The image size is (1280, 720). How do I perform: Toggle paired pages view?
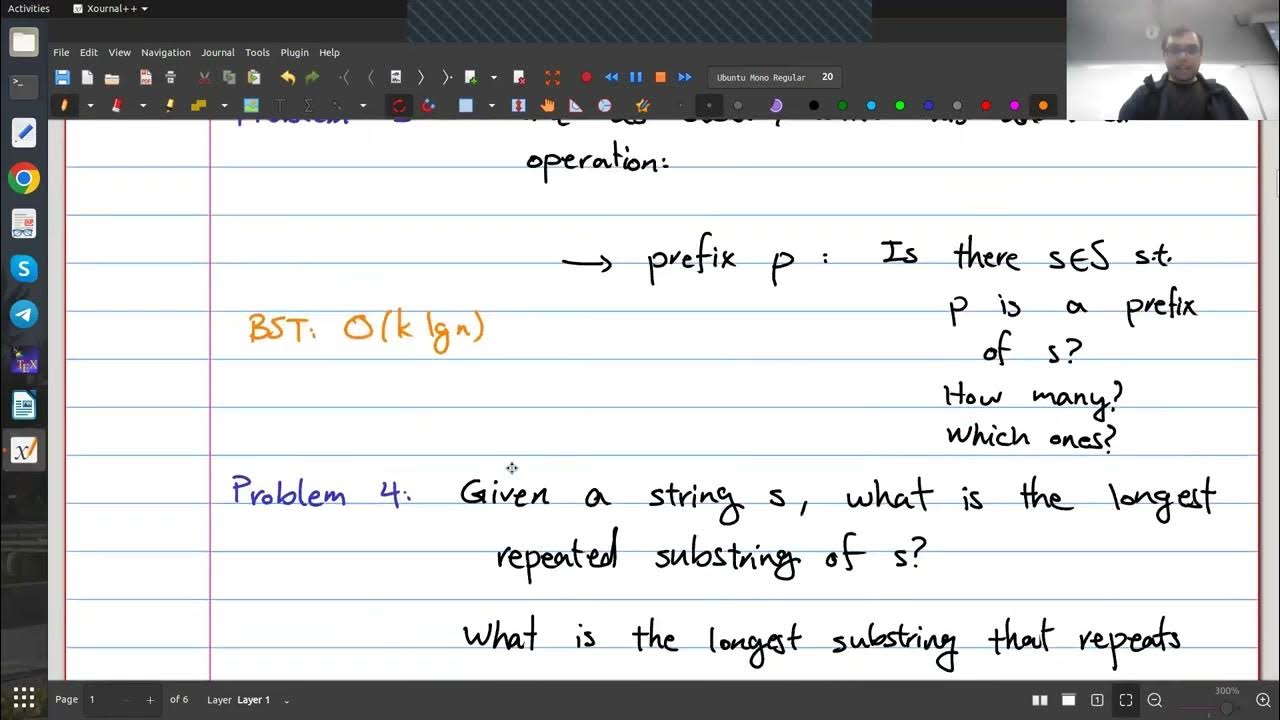[x=1040, y=700]
